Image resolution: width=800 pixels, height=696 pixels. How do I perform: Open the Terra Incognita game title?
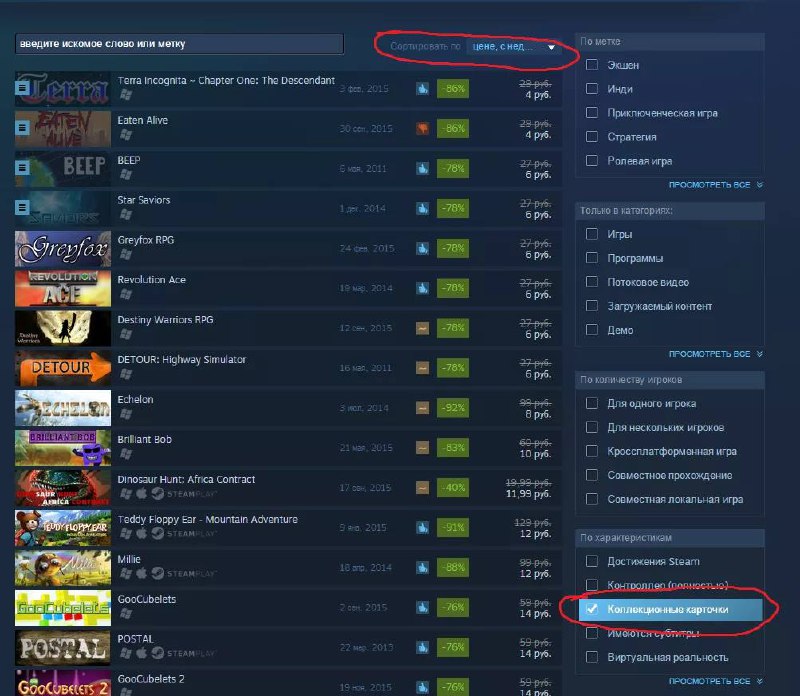tap(226, 81)
